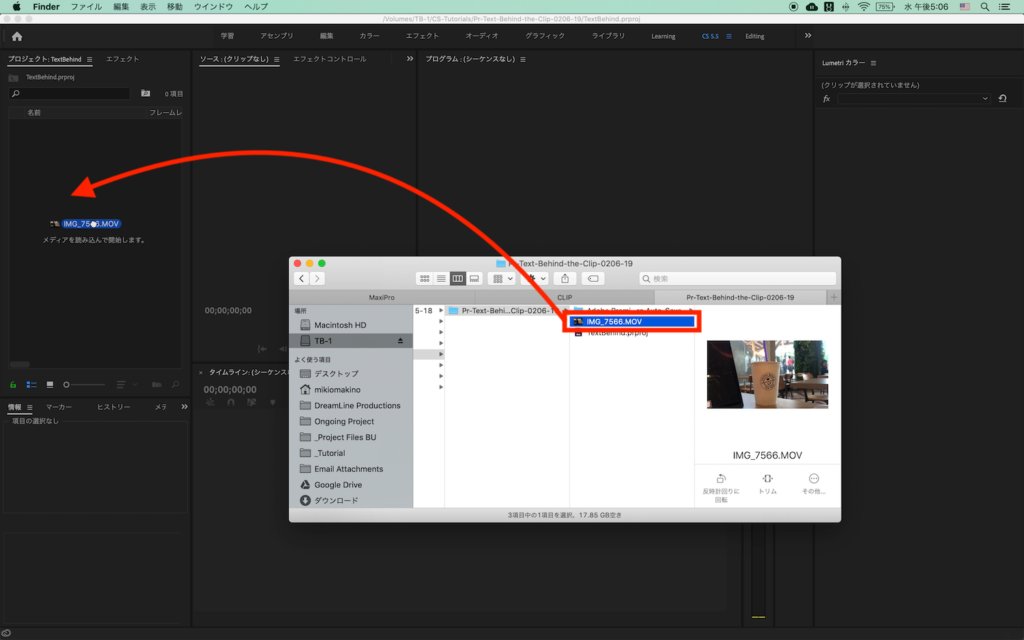
Task: Click the thumbnail zoom slider in the Project panel
Action: point(66,384)
